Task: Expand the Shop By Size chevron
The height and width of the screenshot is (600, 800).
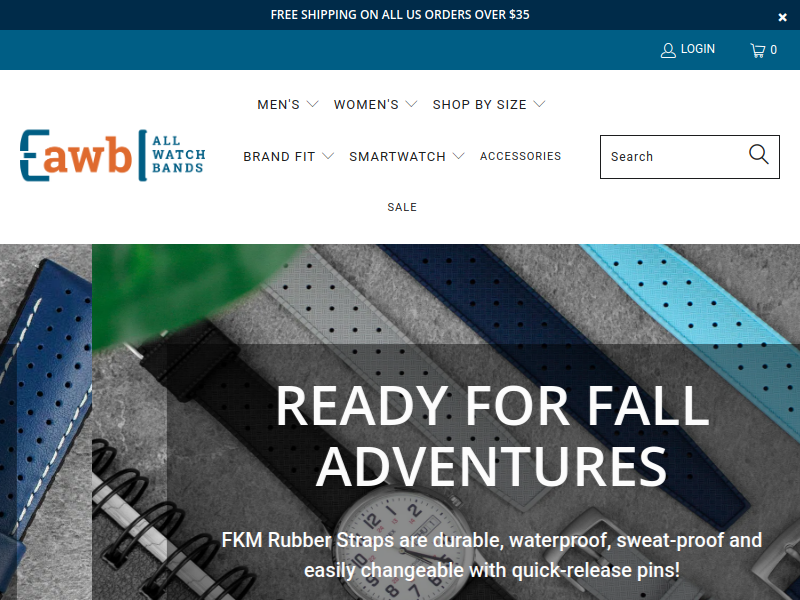Action: [x=539, y=104]
